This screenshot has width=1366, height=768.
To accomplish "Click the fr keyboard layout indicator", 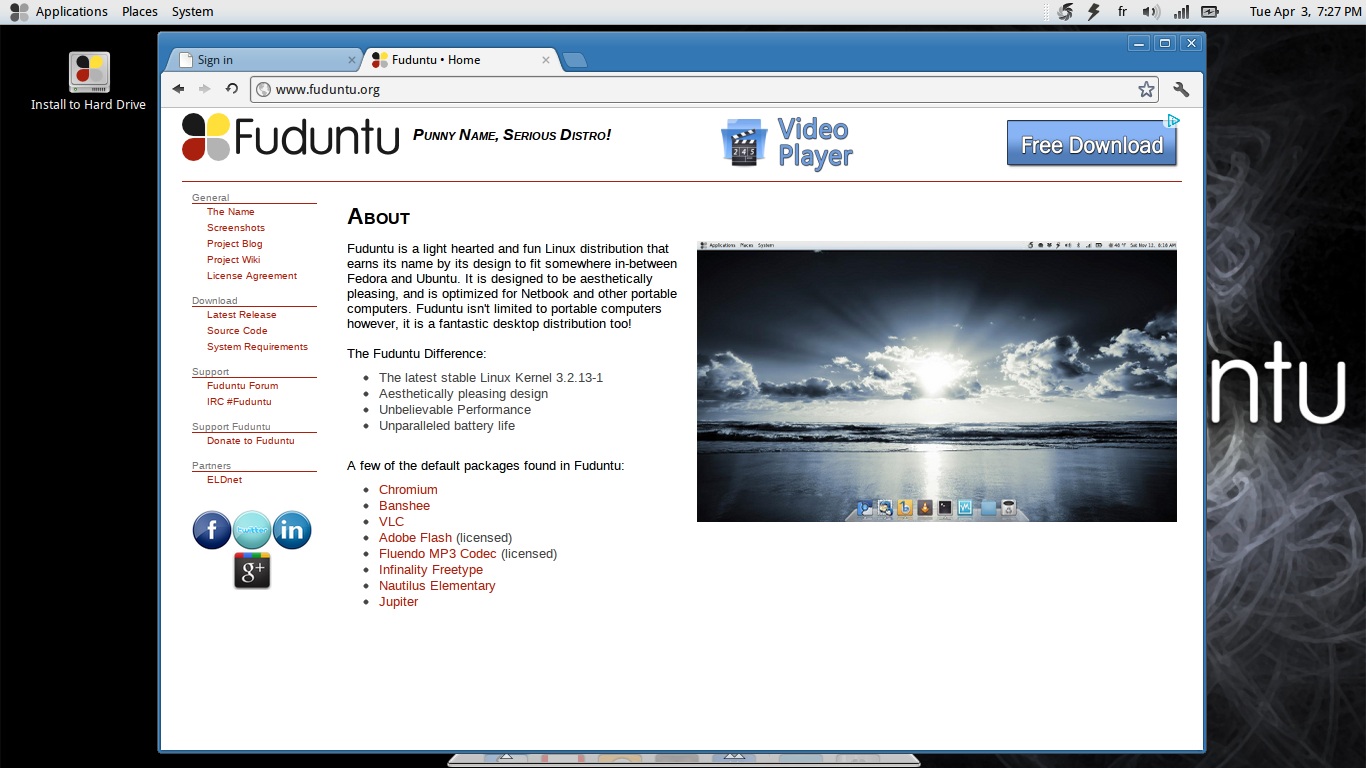I will click(x=1122, y=12).
